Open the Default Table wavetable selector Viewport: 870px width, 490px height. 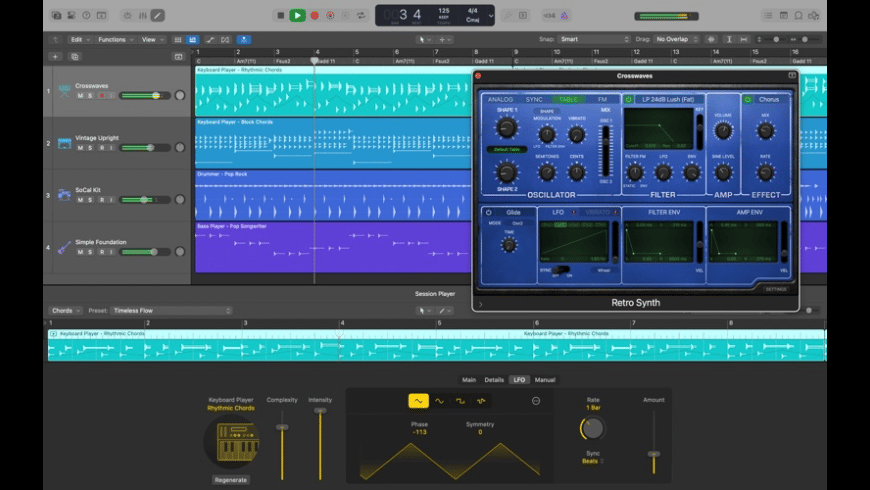(507, 149)
